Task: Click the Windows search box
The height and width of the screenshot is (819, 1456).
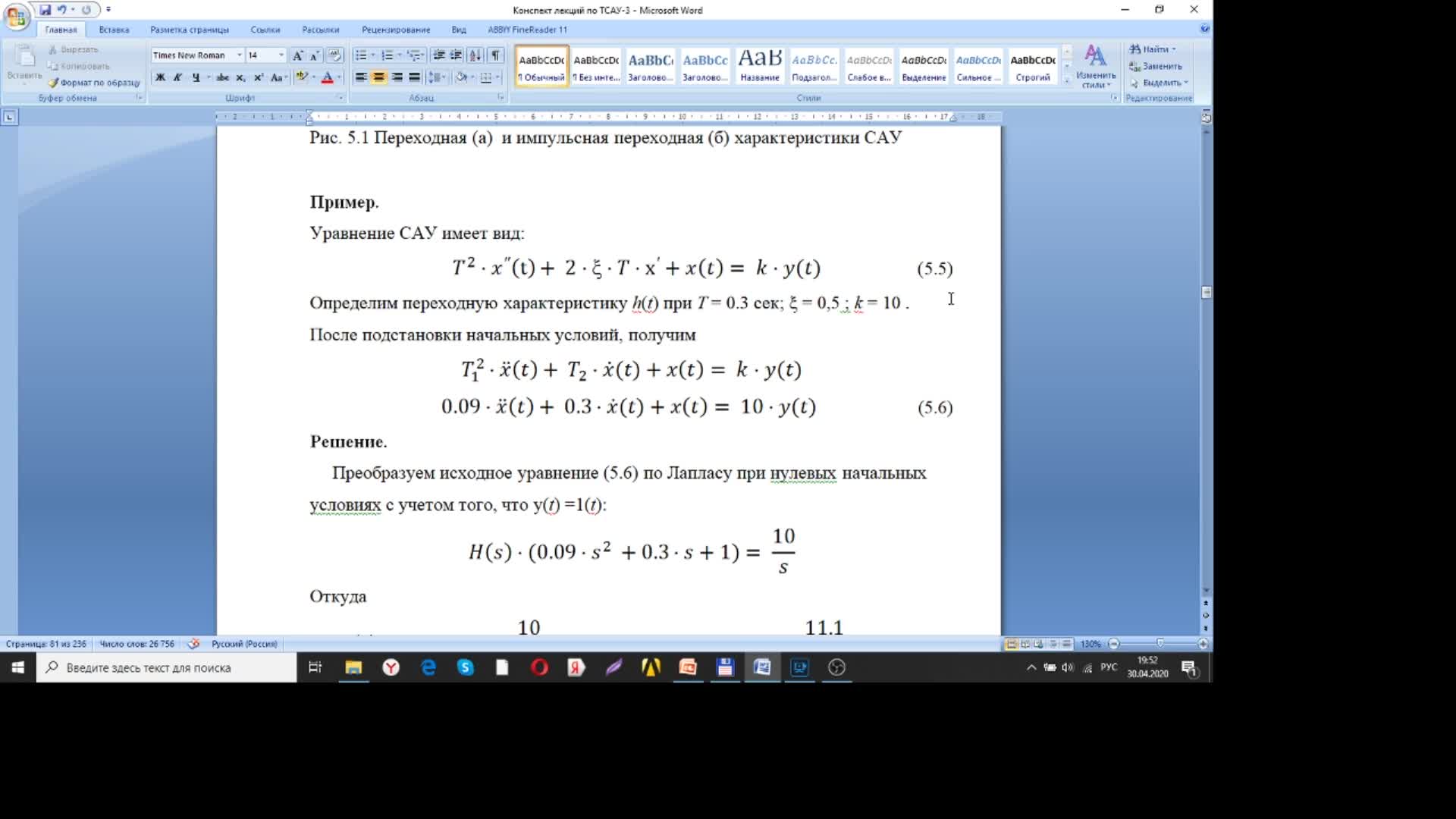Action: coord(167,667)
